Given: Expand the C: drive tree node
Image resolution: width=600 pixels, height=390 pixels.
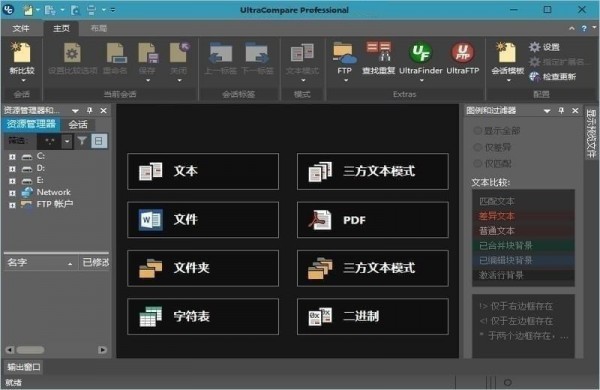Looking at the screenshot, I should click(12, 157).
